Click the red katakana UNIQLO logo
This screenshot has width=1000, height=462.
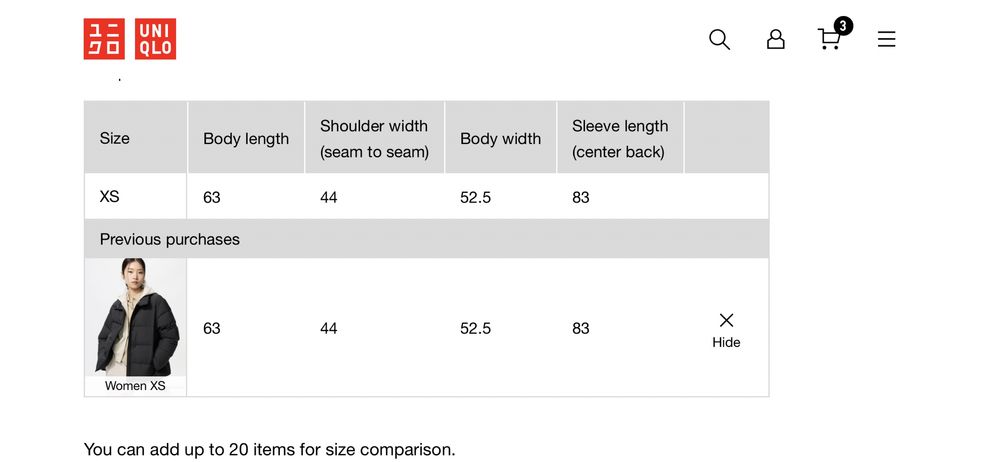(104, 39)
